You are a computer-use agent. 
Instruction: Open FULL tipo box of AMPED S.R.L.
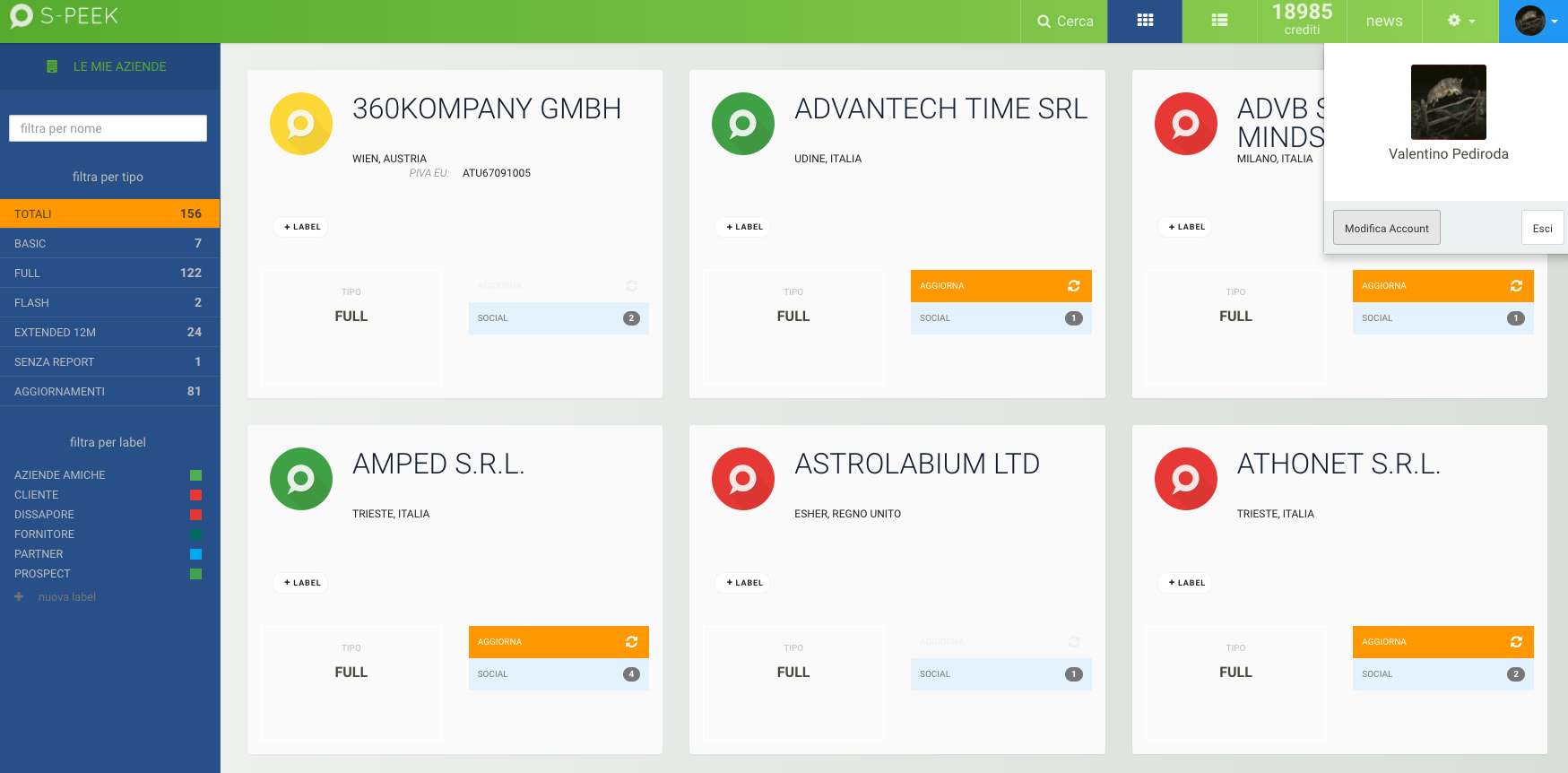click(351, 682)
